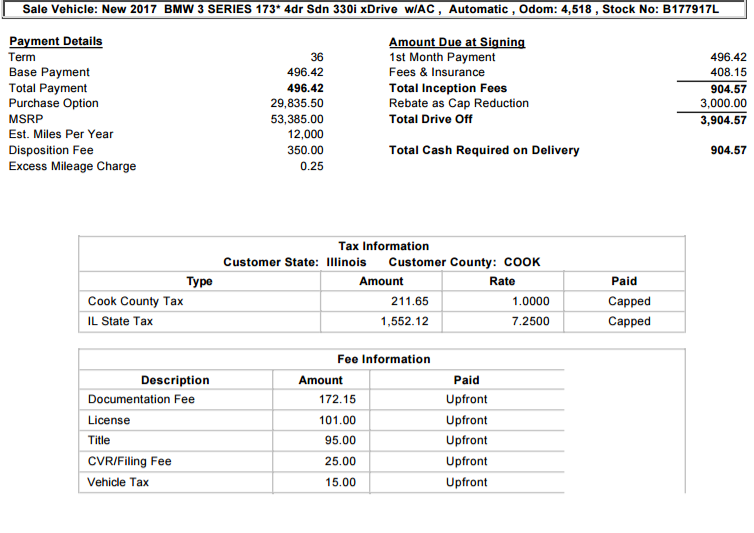The width and height of the screenshot is (754, 533).
Task: Click Type column header in tax table
Action: [200, 281]
